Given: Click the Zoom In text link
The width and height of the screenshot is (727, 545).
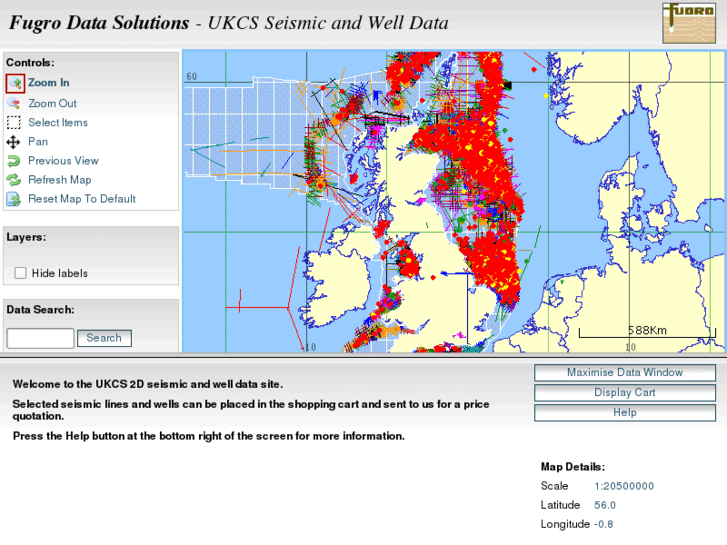Looking at the screenshot, I should click(x=49, y=83).
